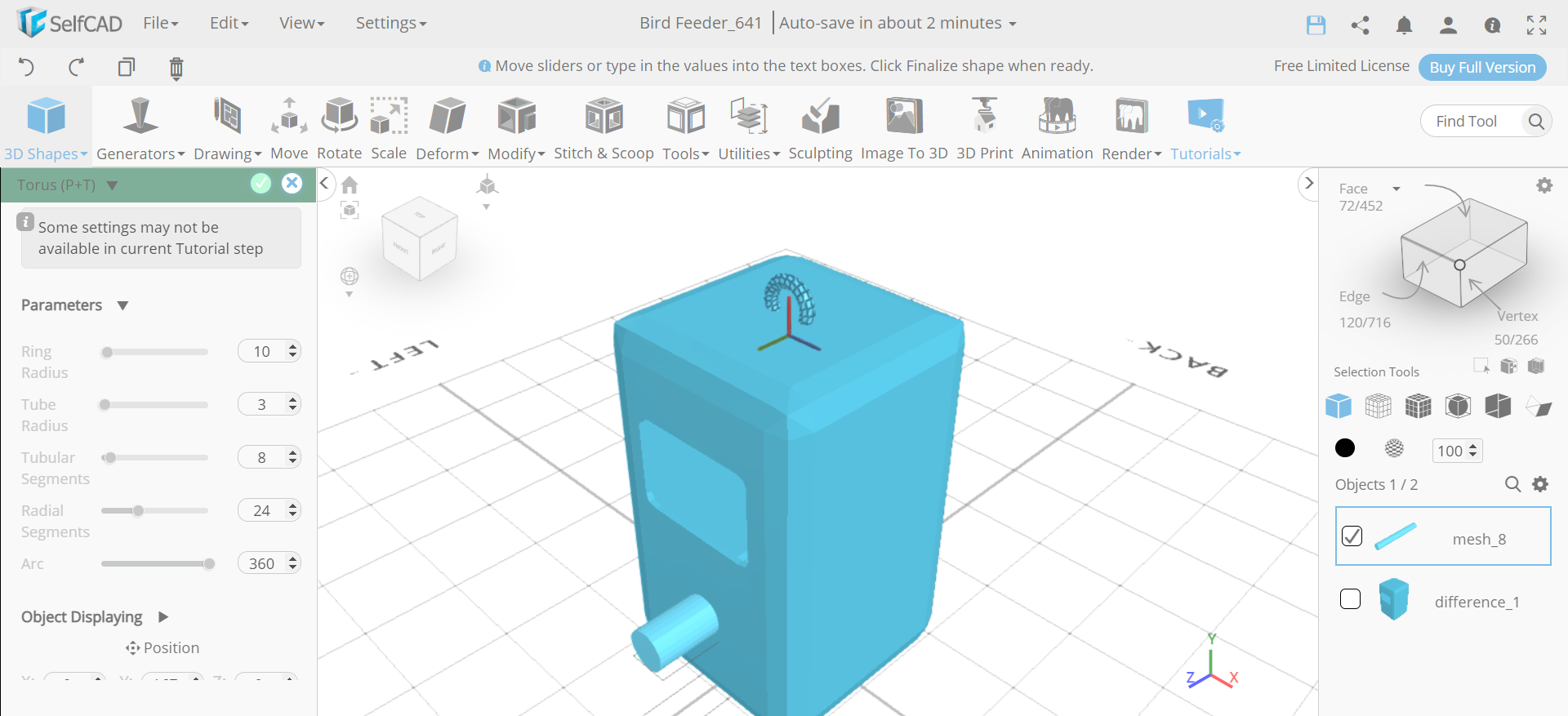Open the user account icon

1448,24
